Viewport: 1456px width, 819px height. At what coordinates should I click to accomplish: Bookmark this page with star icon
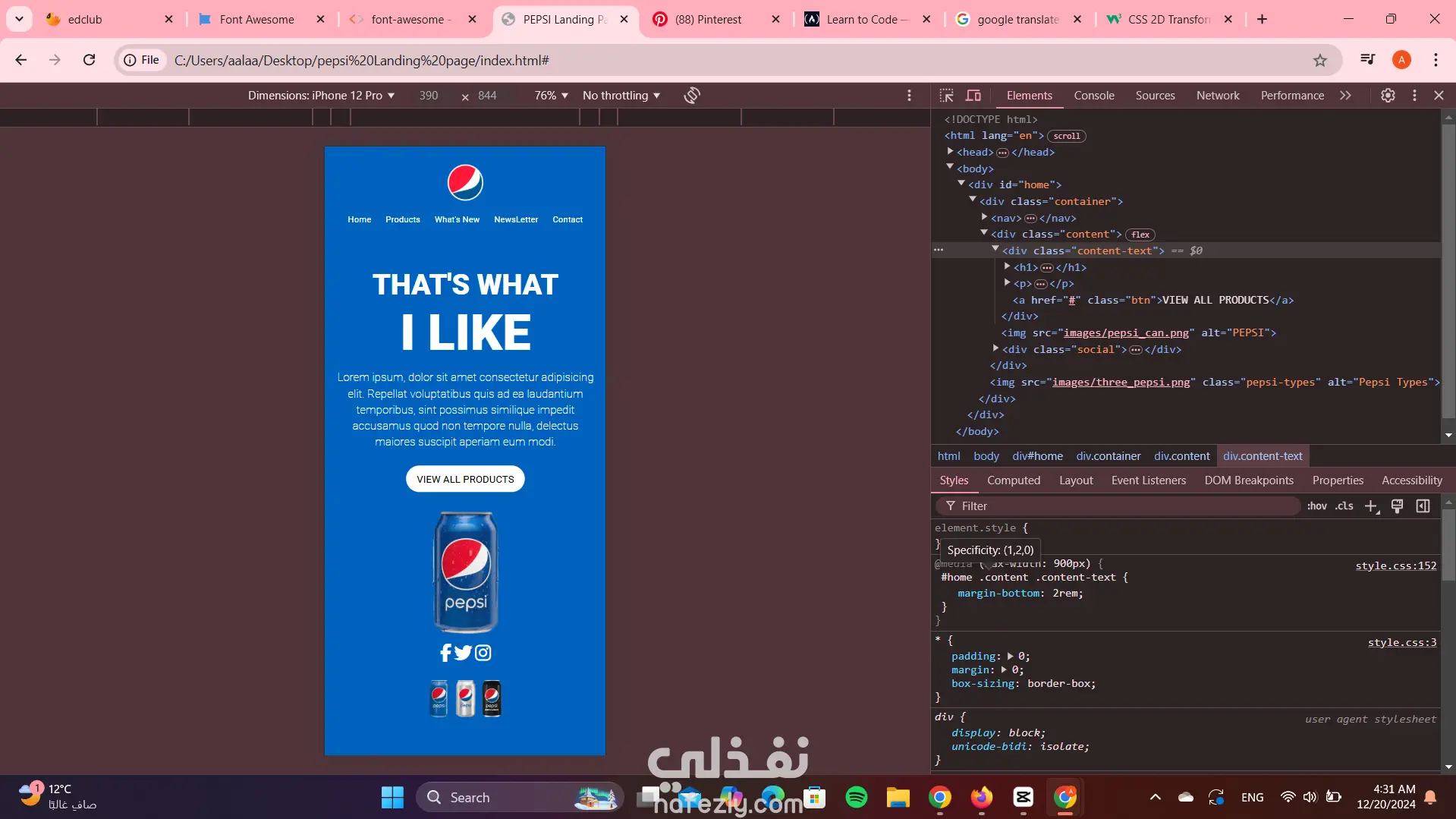pyautogui.click(x=1320, y=60)
